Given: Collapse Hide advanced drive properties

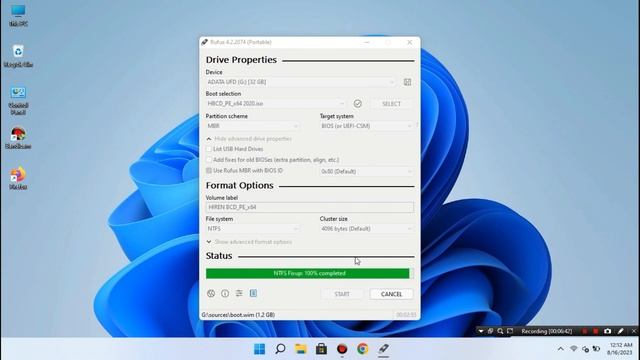Looking at the screenshot, I should [x=249, y=139].
